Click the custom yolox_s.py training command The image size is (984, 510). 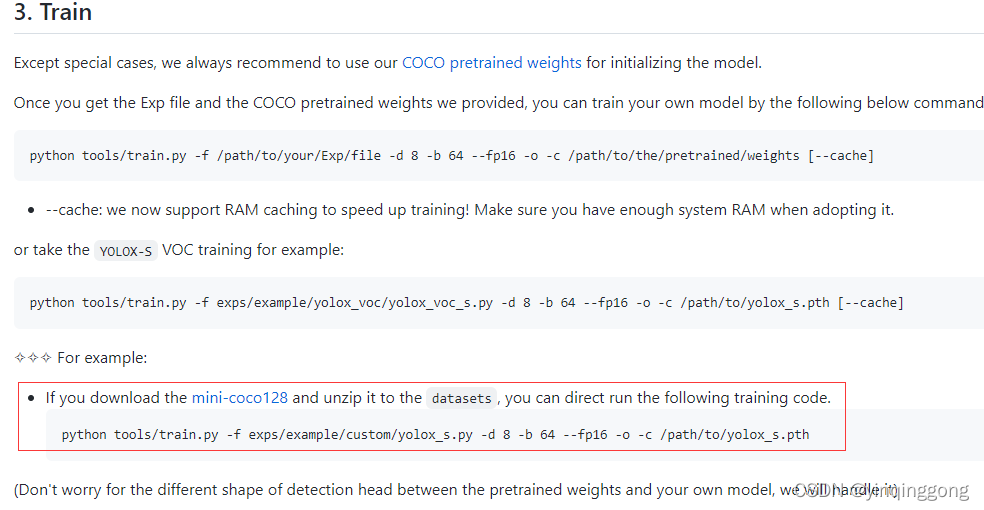436,435
